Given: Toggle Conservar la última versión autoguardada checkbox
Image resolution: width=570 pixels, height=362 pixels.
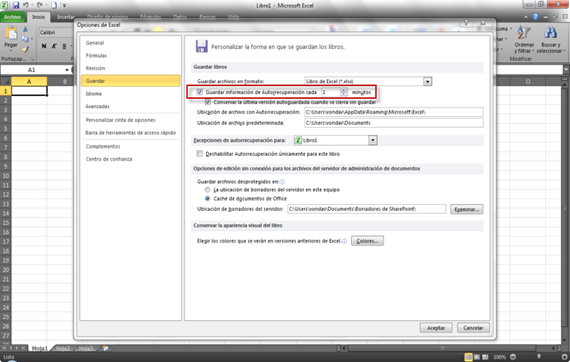Looking at the screenshot, I should [x=208, y=102].
